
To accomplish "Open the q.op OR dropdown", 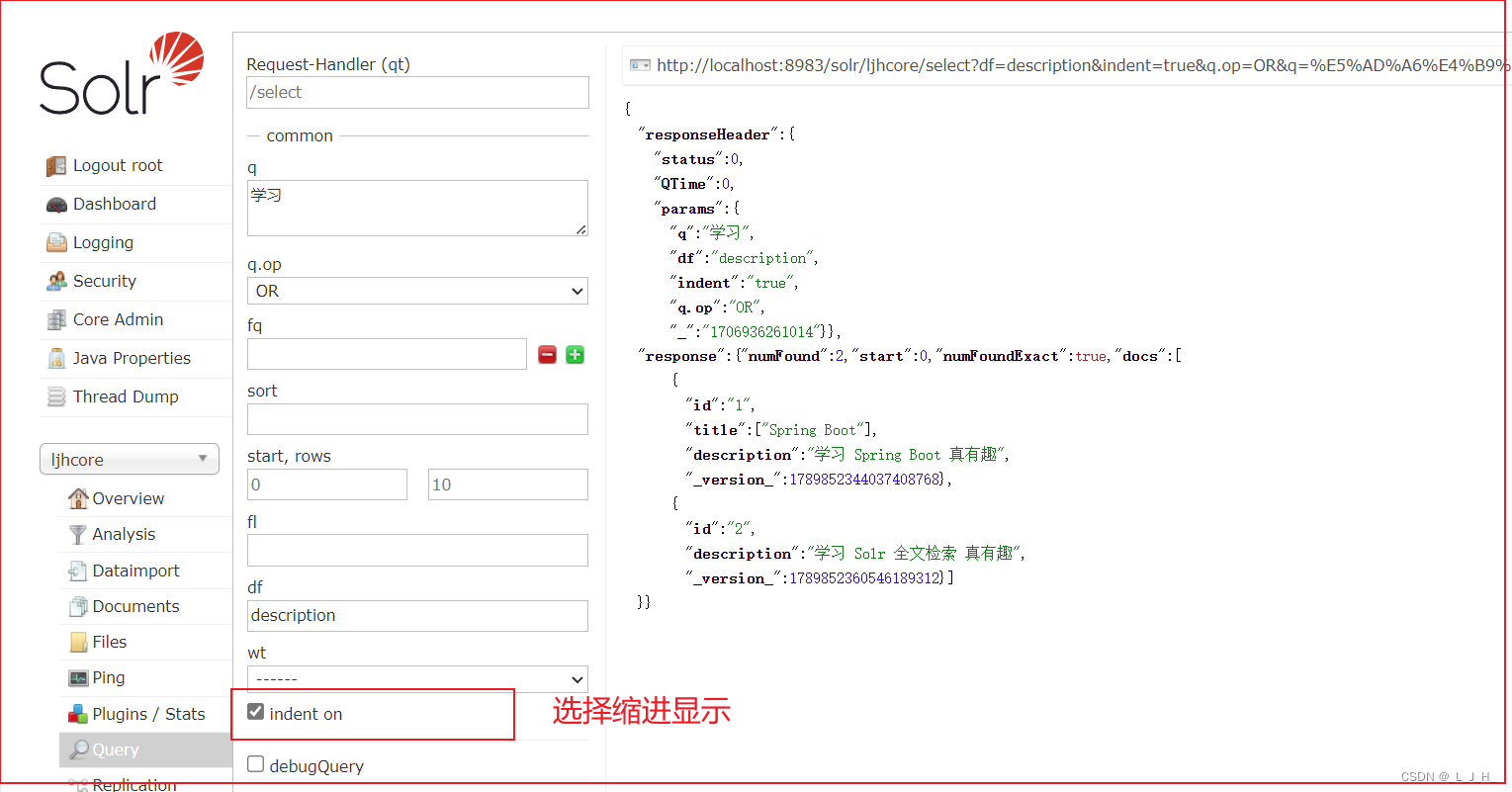I will click(x=417, y=291).
